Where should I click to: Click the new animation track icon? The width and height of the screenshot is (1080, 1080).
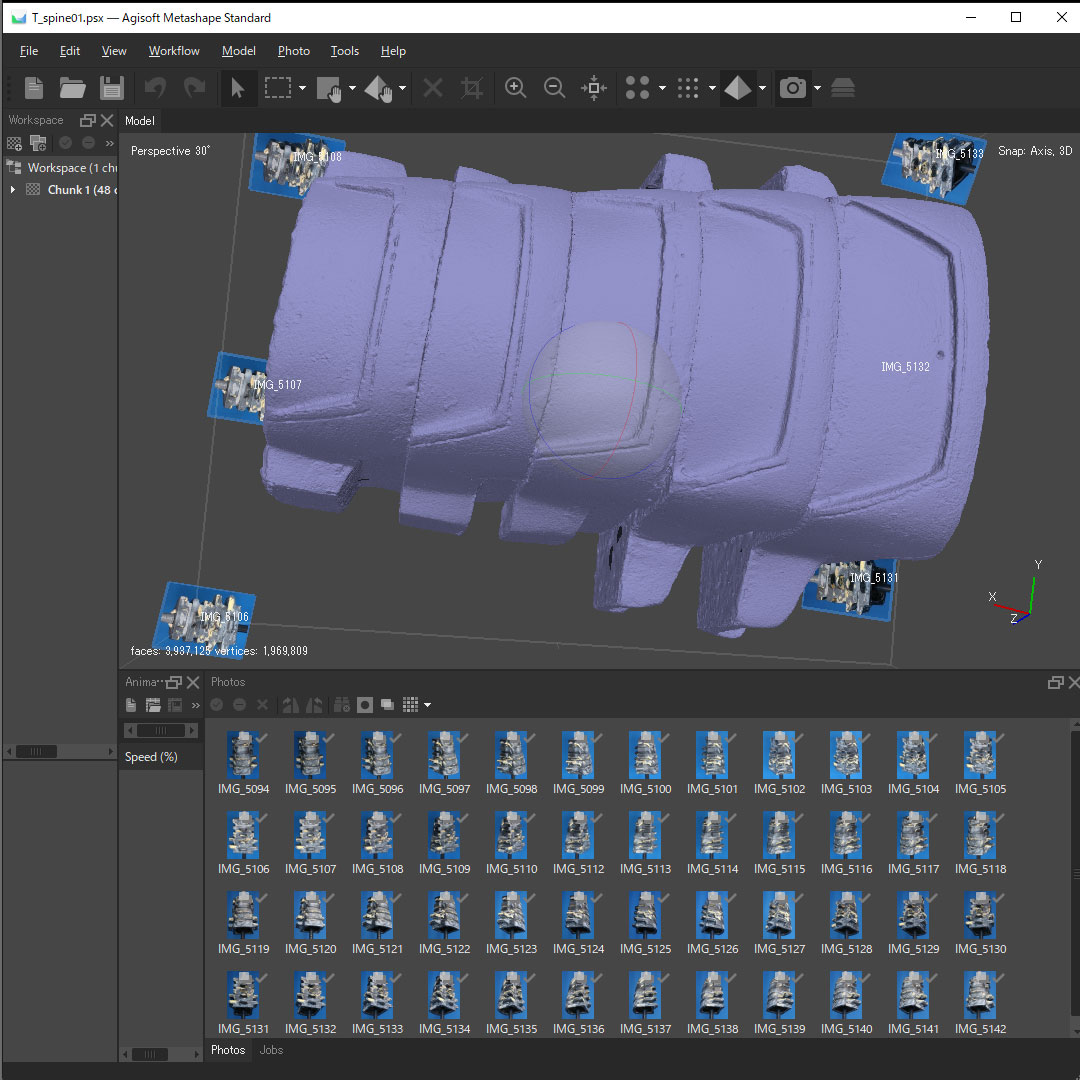(x=131, y=705)
